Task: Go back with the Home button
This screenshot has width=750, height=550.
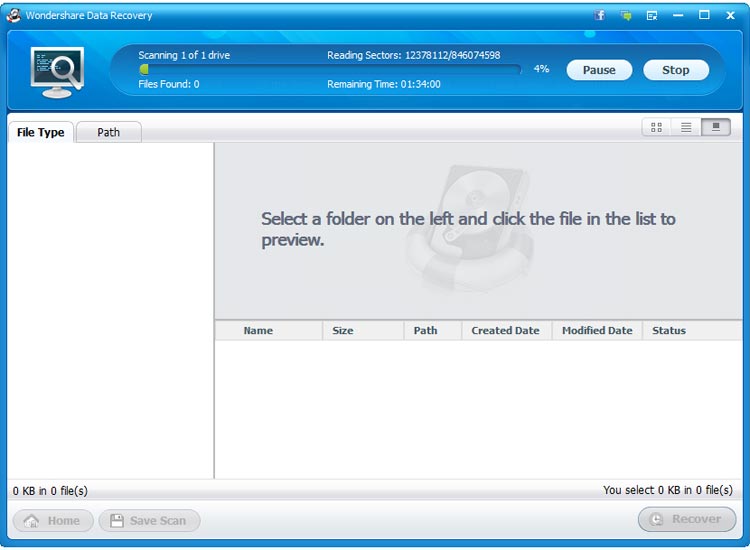Action: click(53, 520)
